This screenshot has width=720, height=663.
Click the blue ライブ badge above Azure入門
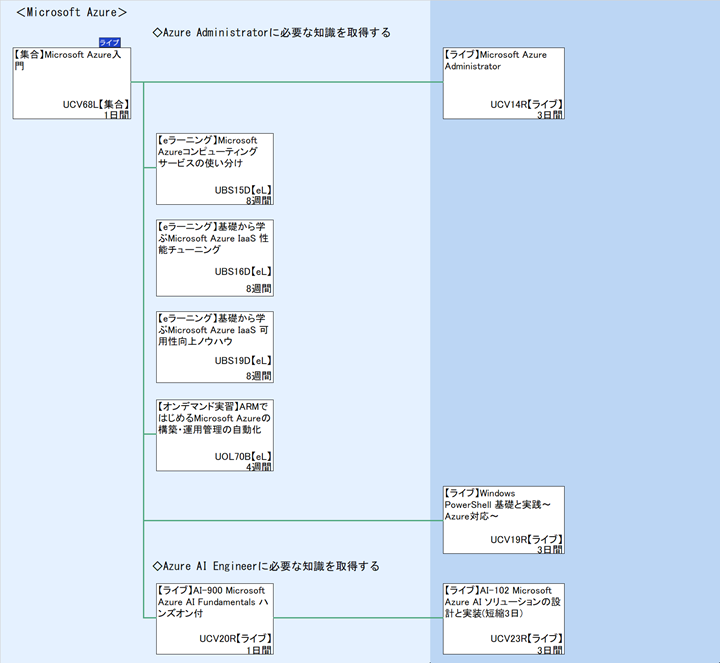[x=110, y=43]
